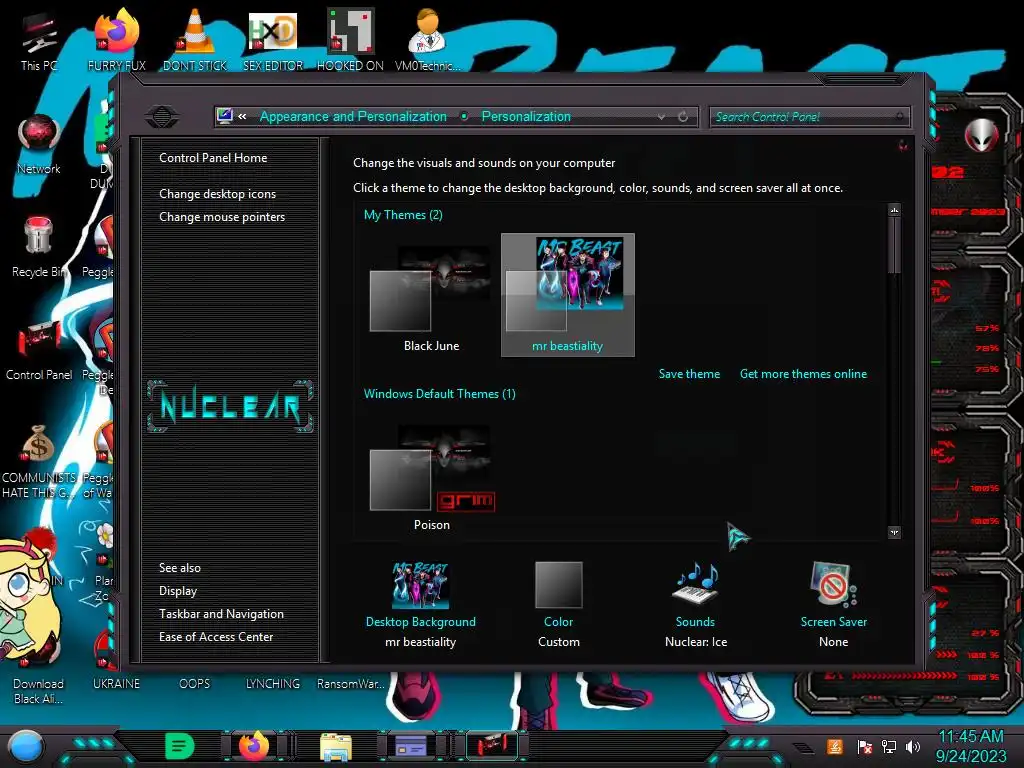Click the flag notification tray icon
The height and width of the screenshot is (768, 1024).
864,746
